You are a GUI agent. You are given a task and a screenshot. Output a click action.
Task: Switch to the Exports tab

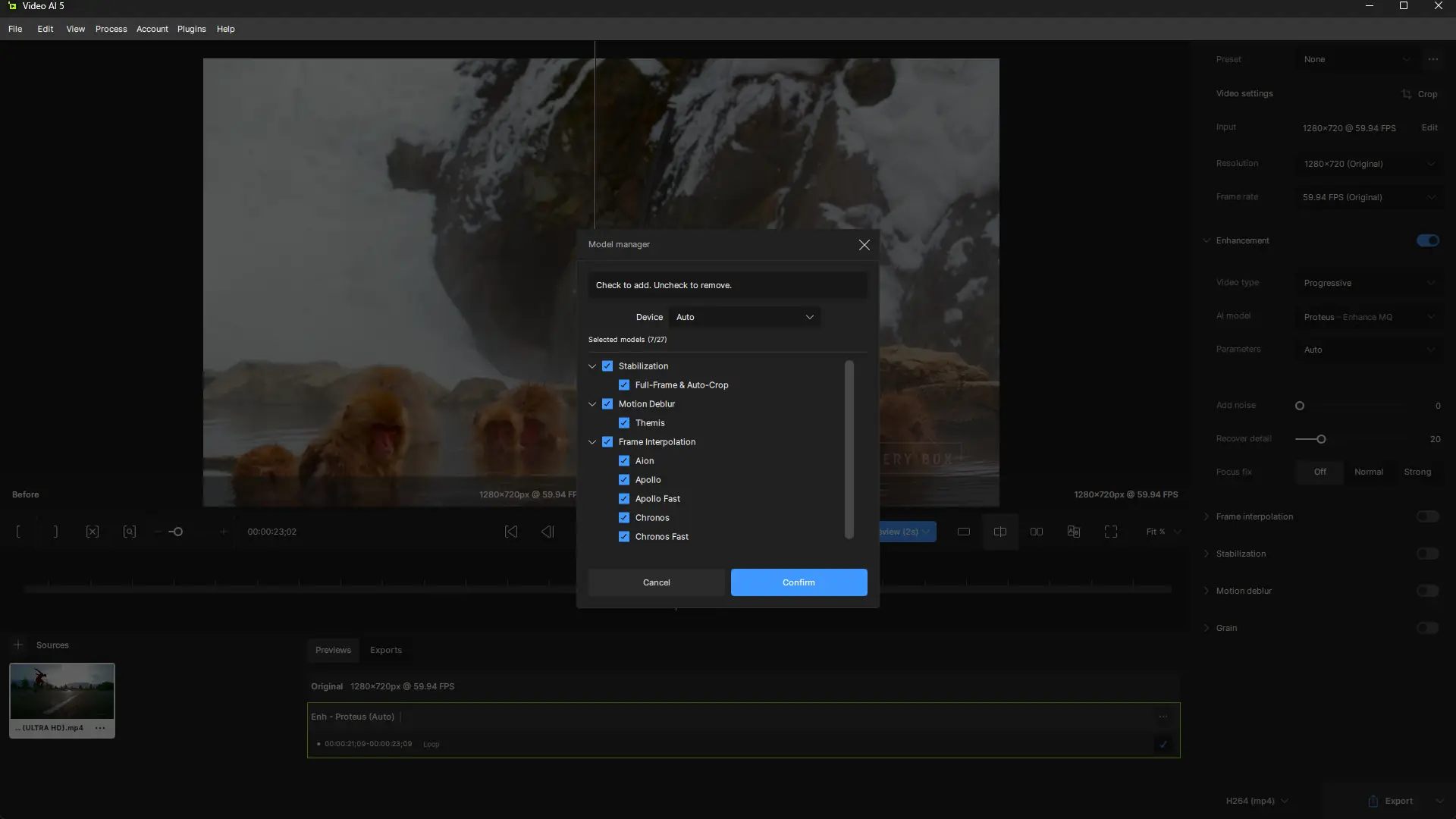[385, 650]
